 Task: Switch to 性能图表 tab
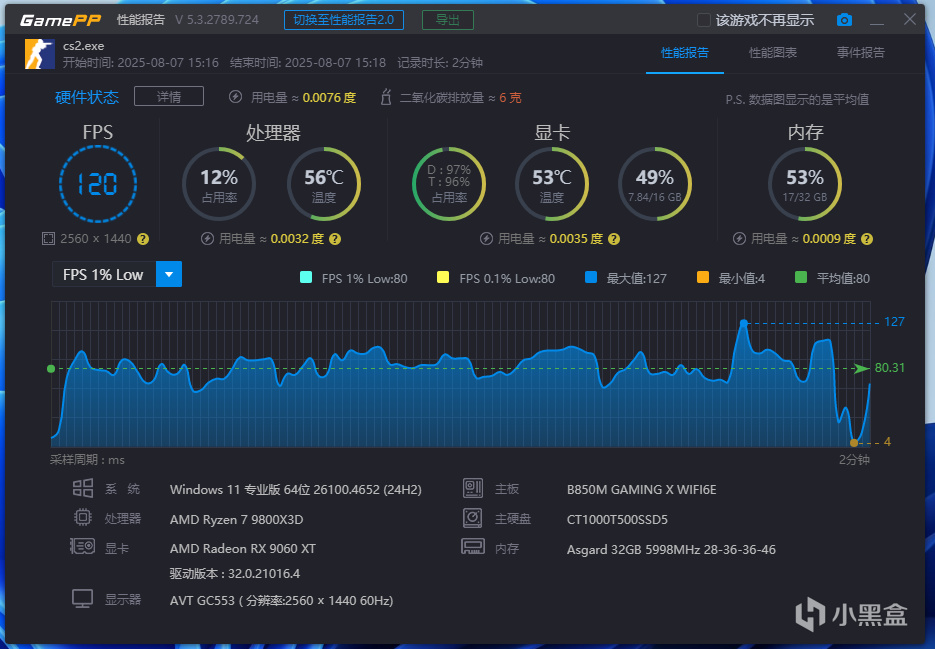click(773, 53)
